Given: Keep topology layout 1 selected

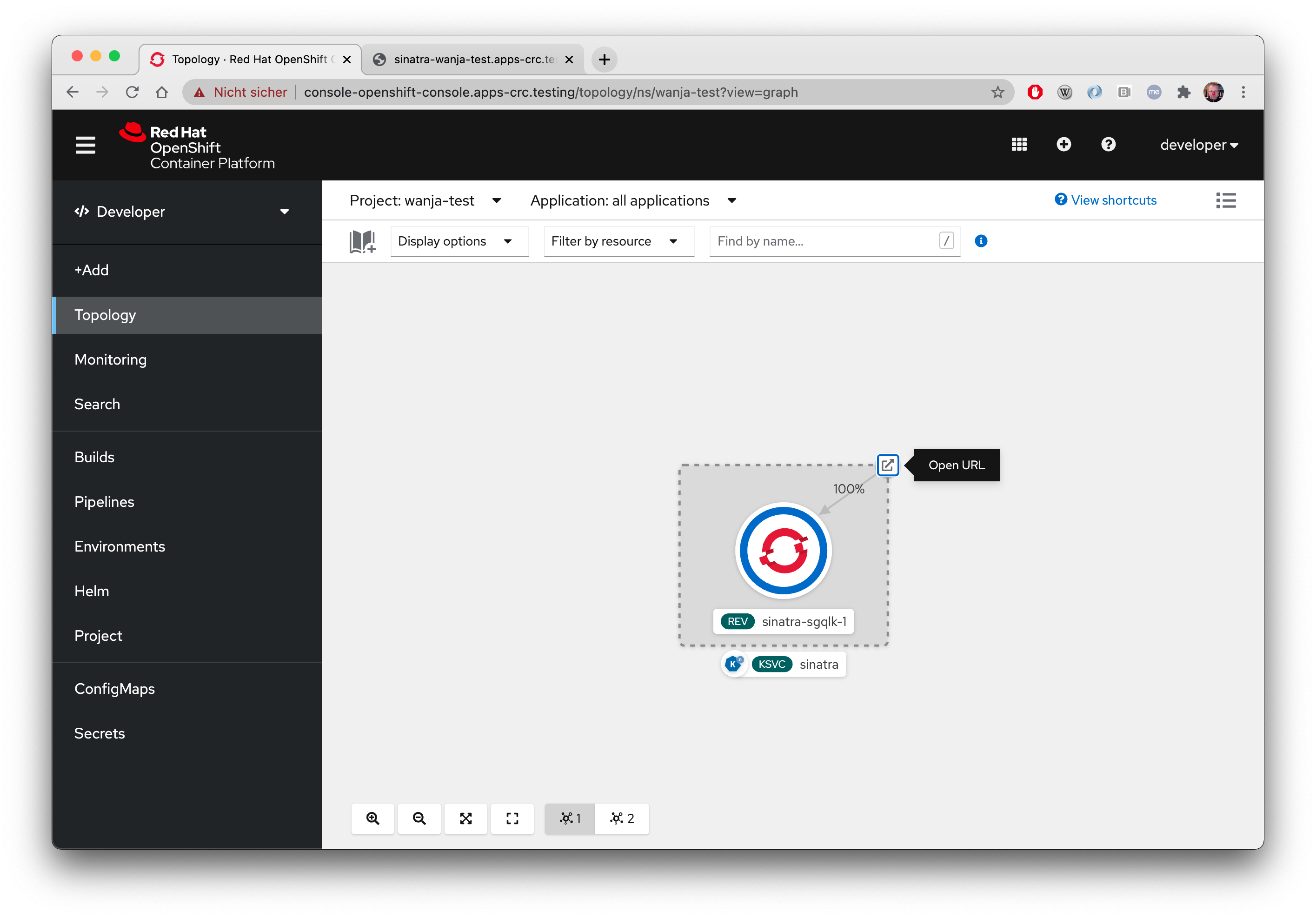Looking at the screenshot, I should 569,819.
